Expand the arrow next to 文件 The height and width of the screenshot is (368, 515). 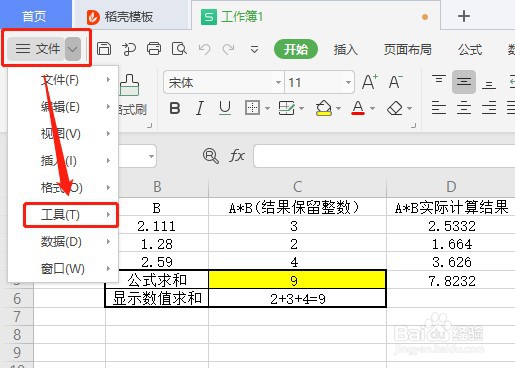pyautogui.click(x=73, y=49)
